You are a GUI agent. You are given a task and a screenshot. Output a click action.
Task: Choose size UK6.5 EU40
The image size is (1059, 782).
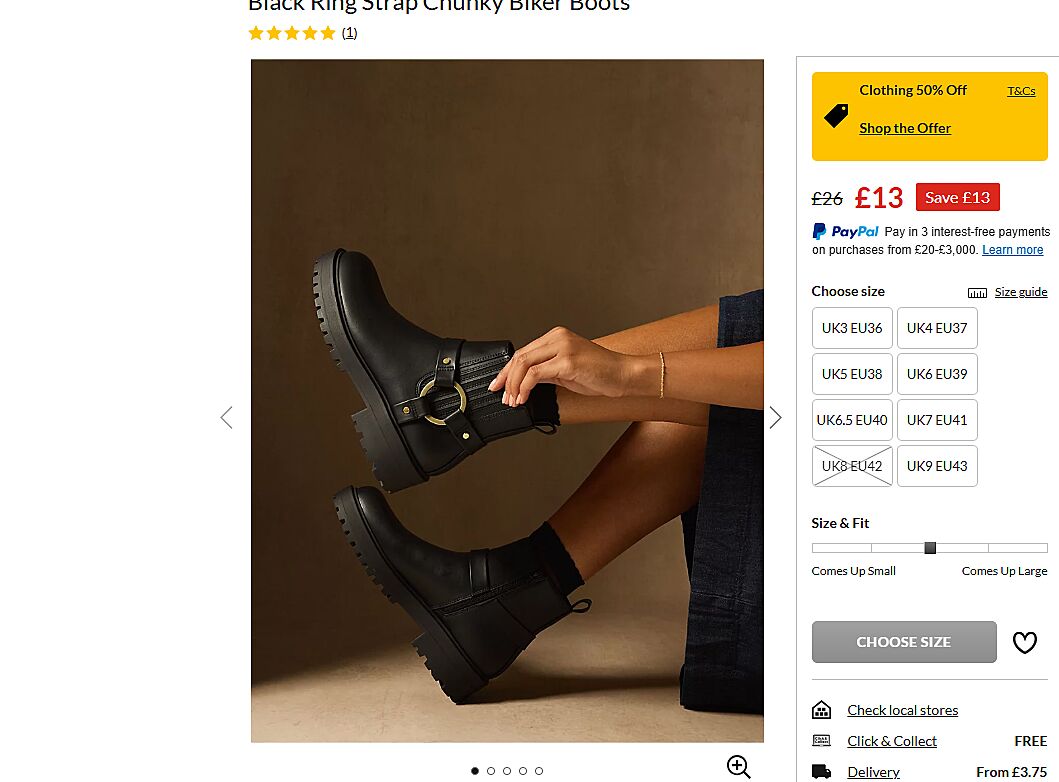pos(852,420)
